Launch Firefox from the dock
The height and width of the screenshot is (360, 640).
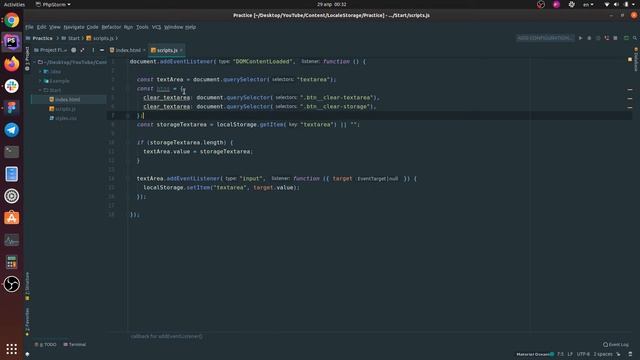click(x=11, y=64)
